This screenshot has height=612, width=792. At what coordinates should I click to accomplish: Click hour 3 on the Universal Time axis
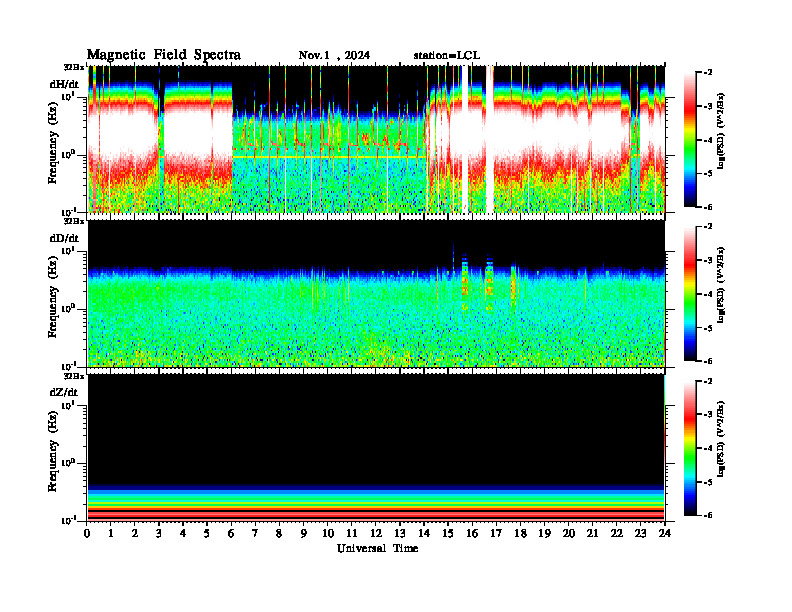(159, 533)
